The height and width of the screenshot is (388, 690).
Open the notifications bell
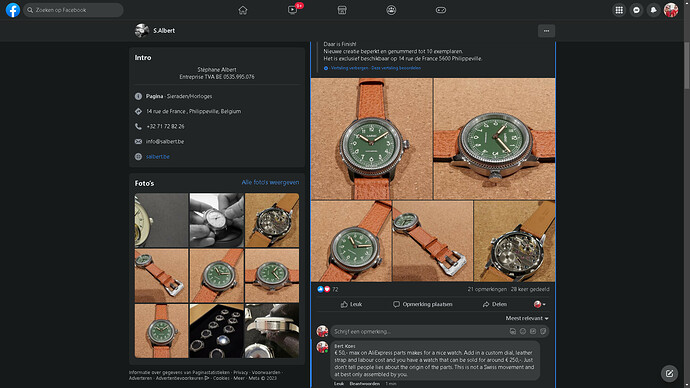[x=653, y=10]
